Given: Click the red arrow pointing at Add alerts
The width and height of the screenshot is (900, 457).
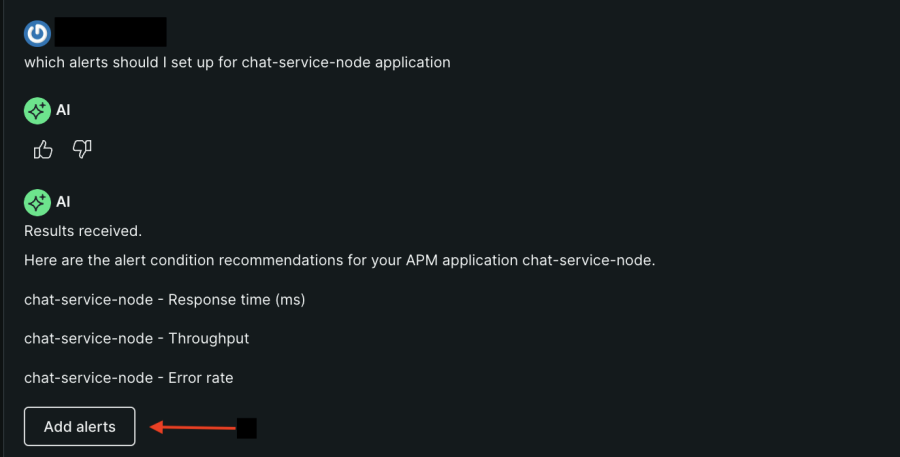Looking at the screenshot, I should coord(193,427).
